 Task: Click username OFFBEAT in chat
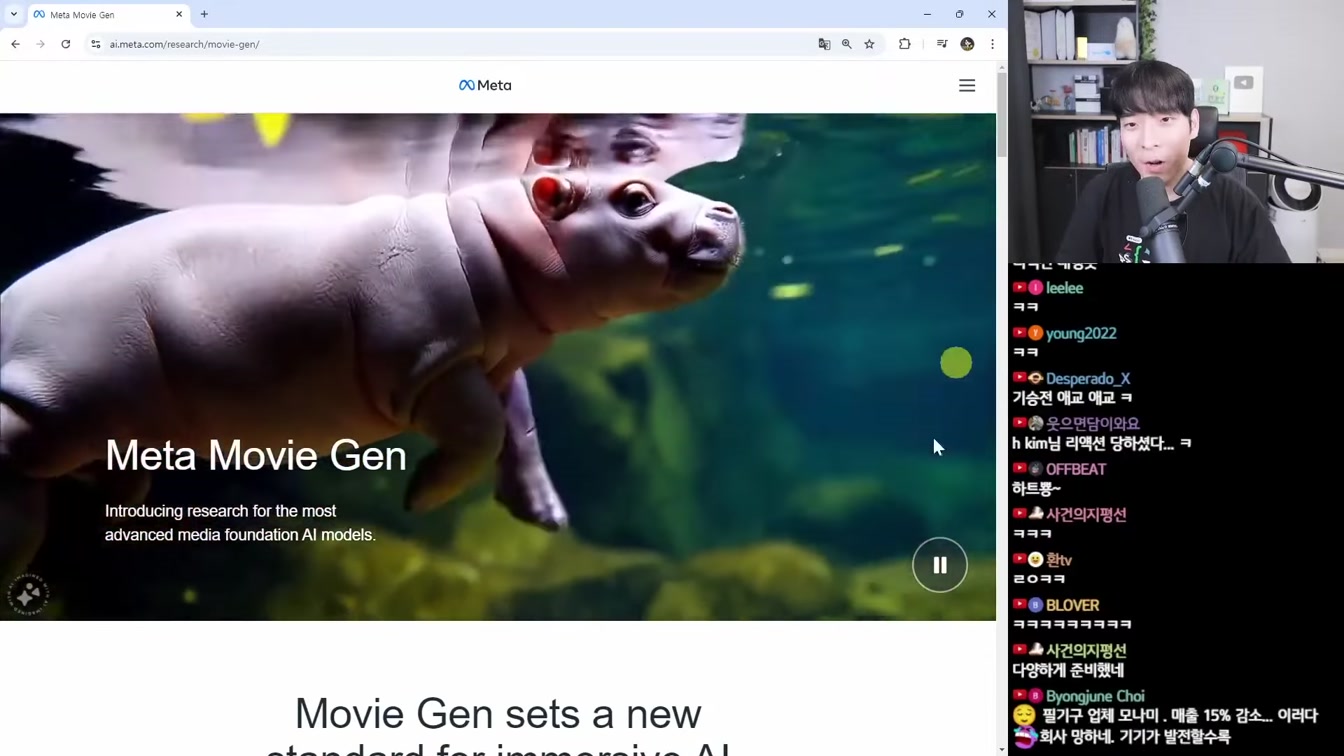(1076, 469)
